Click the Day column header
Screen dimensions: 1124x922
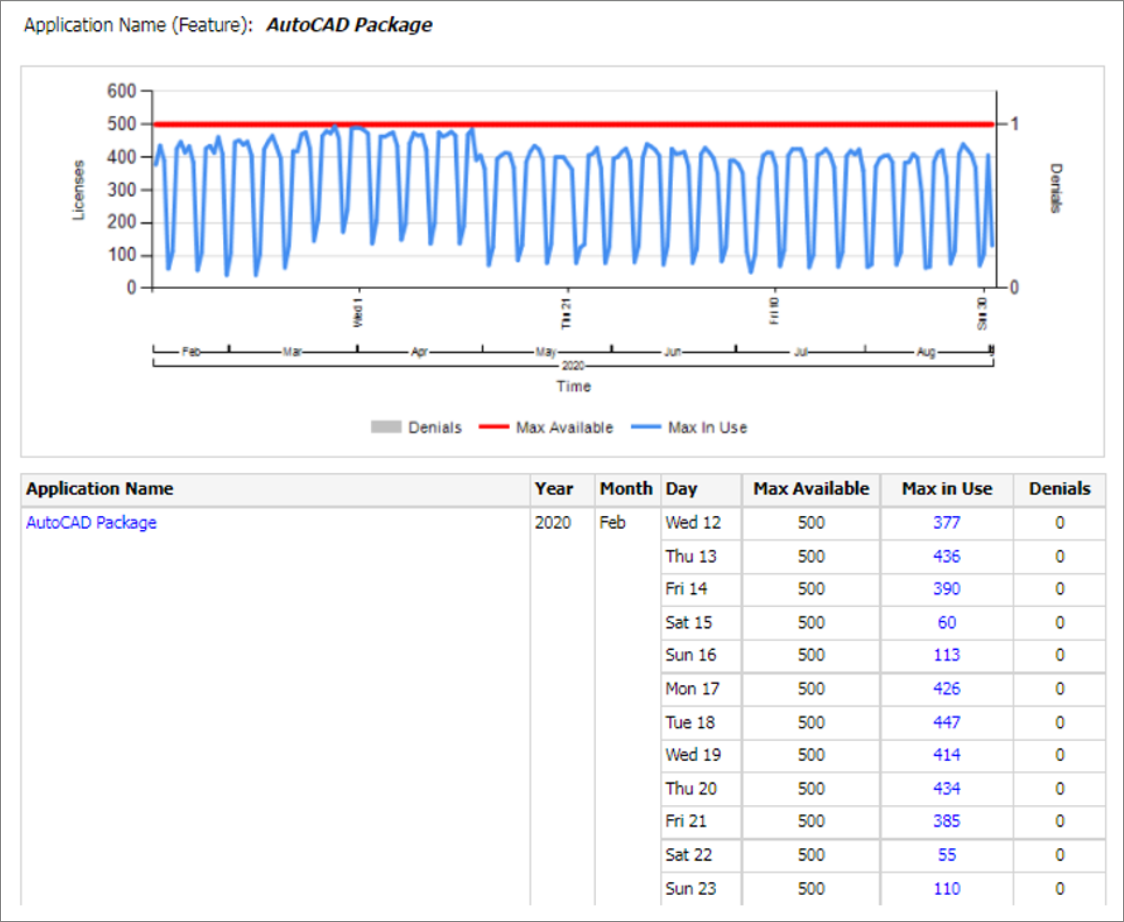(681, 489)
